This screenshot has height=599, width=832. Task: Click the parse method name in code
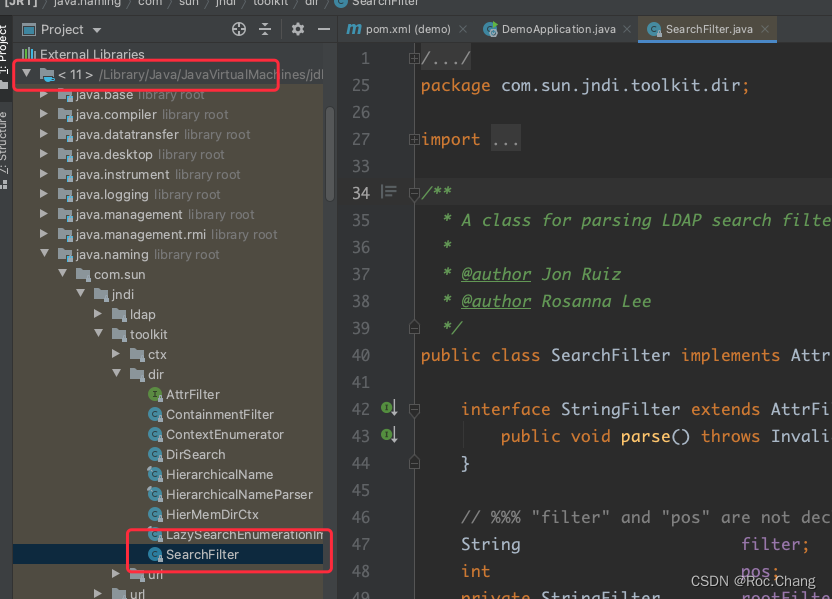click(645, 436)
